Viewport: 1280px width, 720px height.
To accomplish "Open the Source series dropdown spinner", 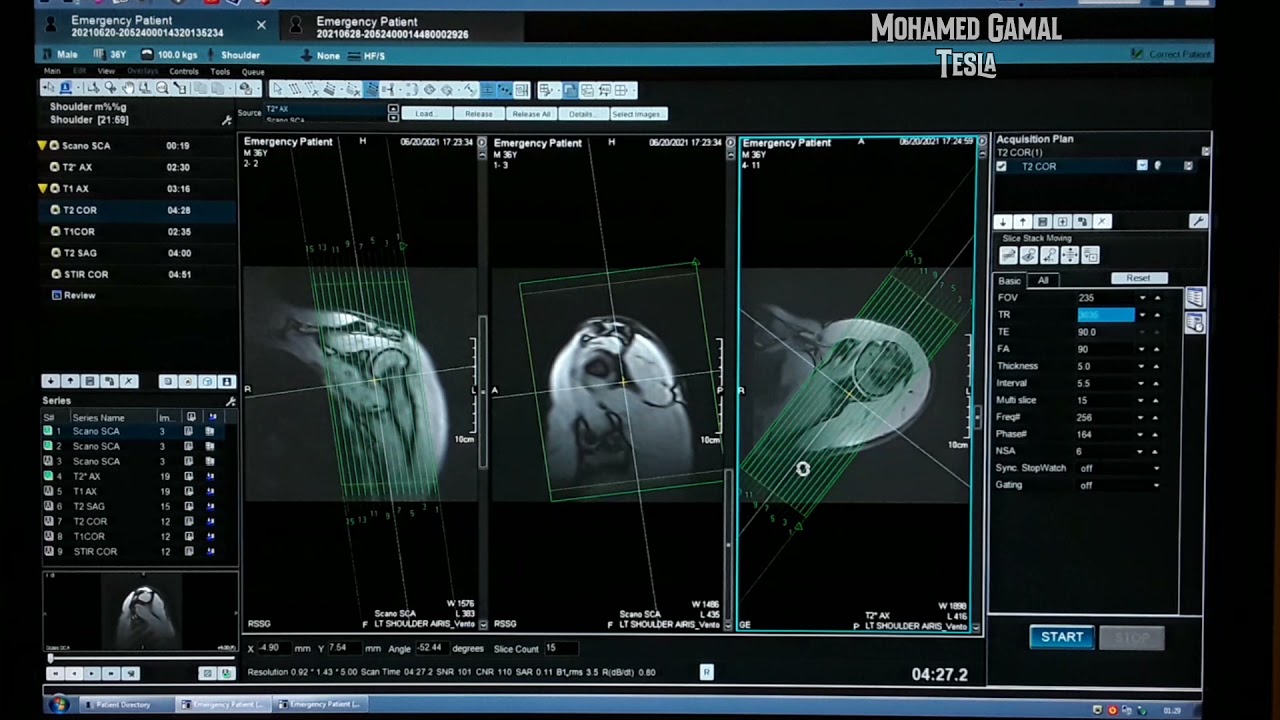I will pyautogui.click(x=393, y=113).
